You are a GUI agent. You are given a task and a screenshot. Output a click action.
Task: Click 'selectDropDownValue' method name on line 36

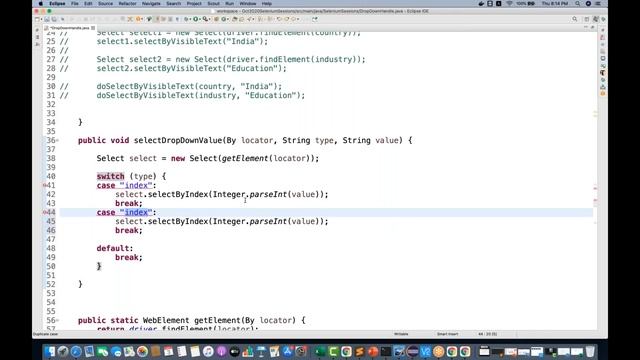pos(178,140)
